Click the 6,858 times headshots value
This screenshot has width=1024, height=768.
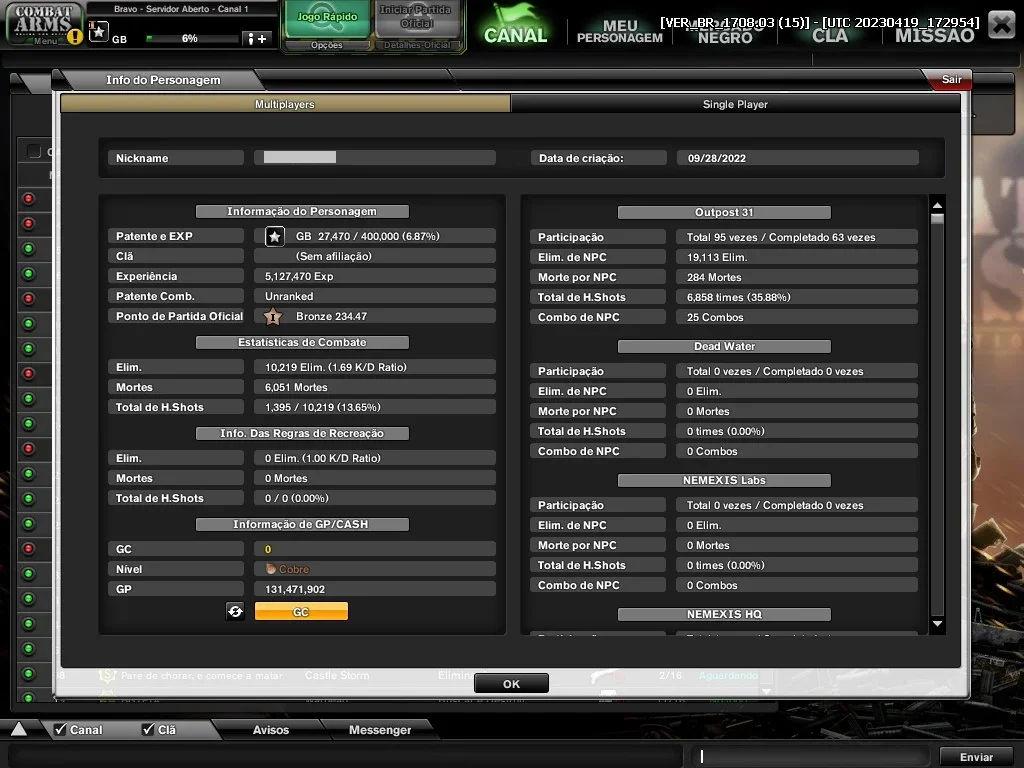point(738,298)
